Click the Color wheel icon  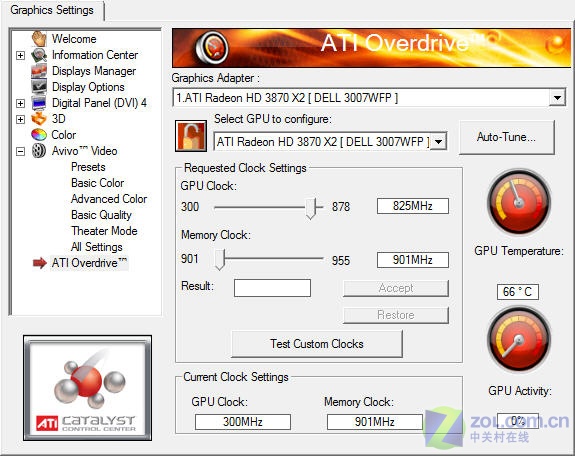(39, 135)
